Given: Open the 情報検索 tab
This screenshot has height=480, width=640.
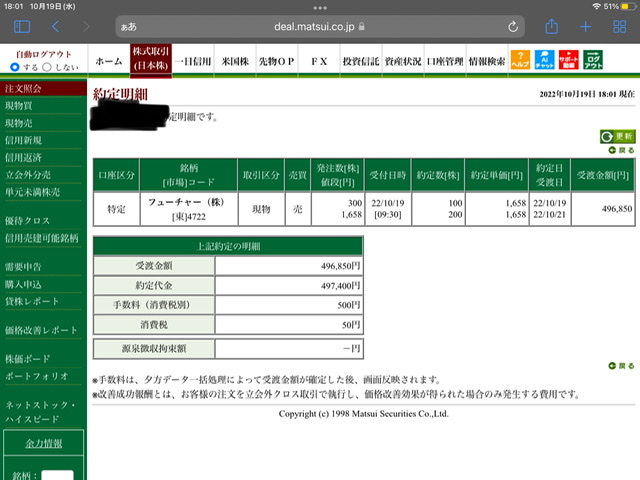Looking at the screenshot, I should (487, 61).
